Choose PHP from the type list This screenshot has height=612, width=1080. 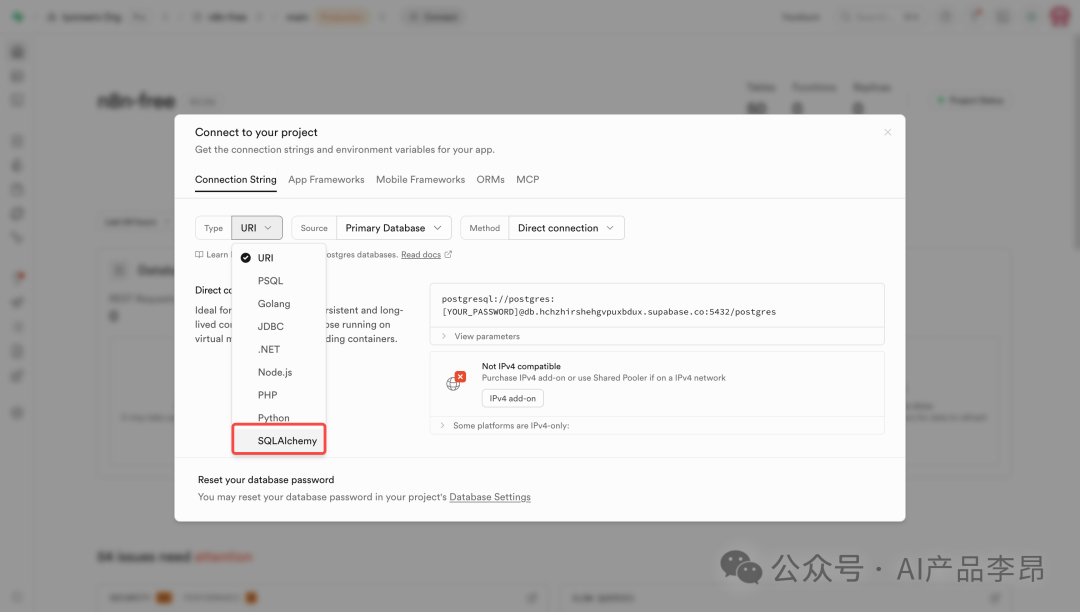click(279, 394)
